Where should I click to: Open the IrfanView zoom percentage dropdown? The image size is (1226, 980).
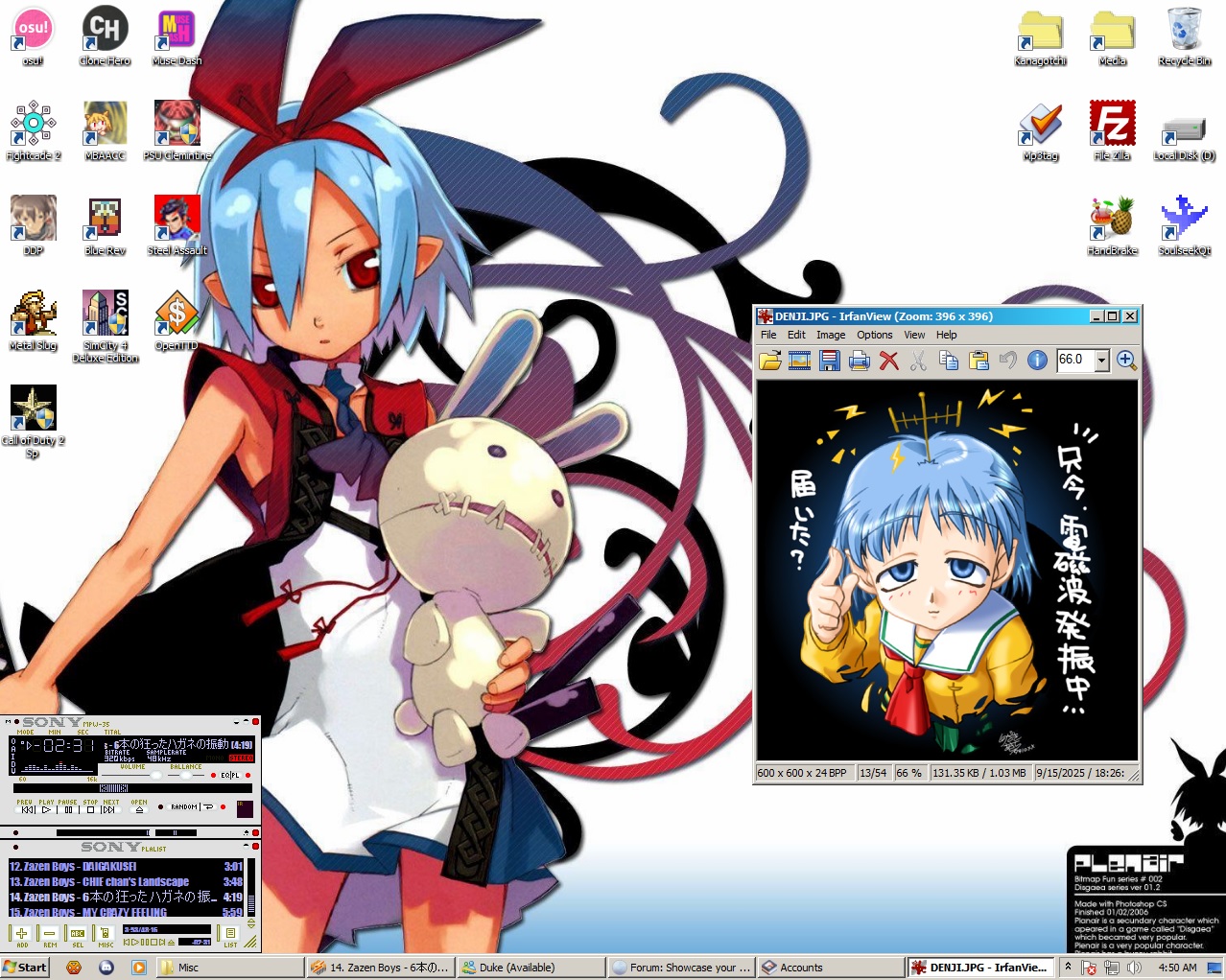[x=1101, y=360]
